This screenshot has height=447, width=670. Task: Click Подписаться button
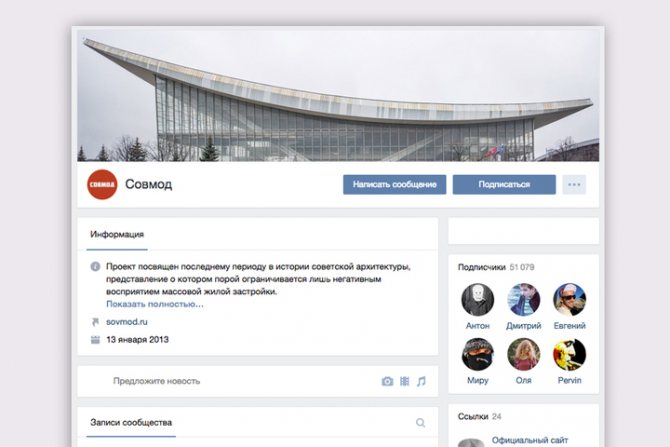[x=504, y=185]
